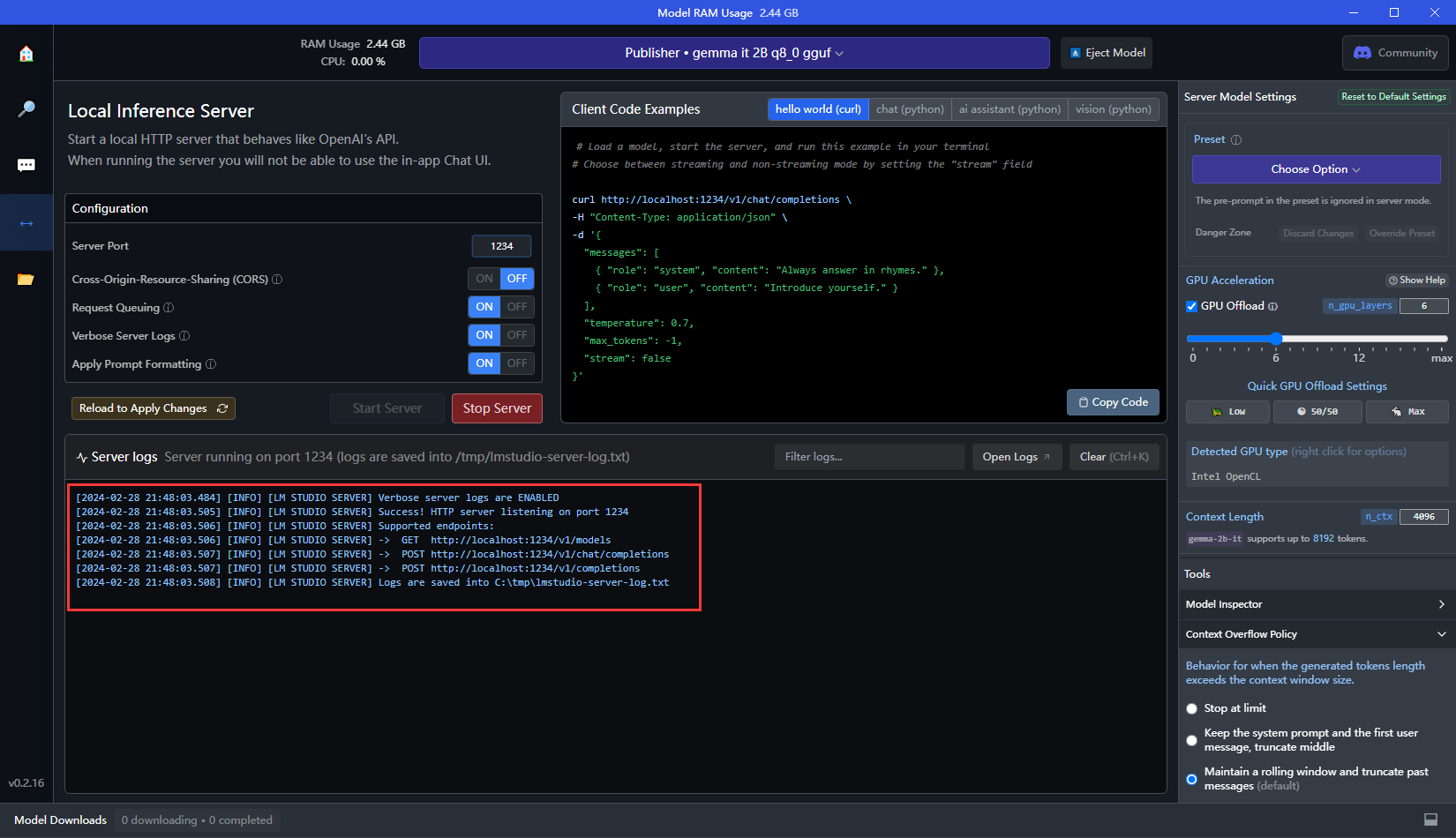Click the server logs pulse icon

coord(81,457)
